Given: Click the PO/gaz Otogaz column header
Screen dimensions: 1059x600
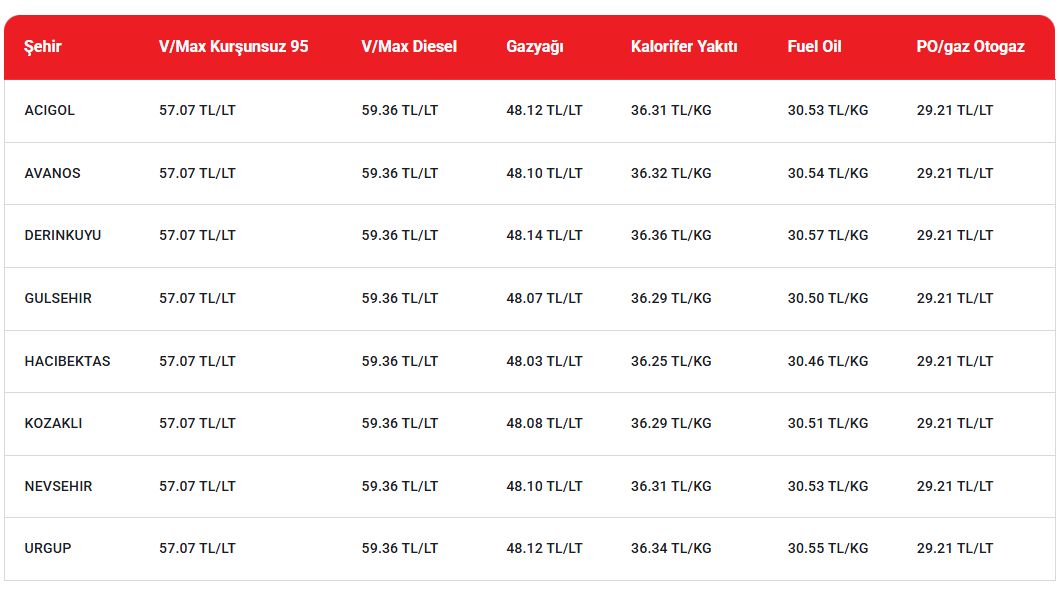Looking at the screenshot, I should [970, 46].
